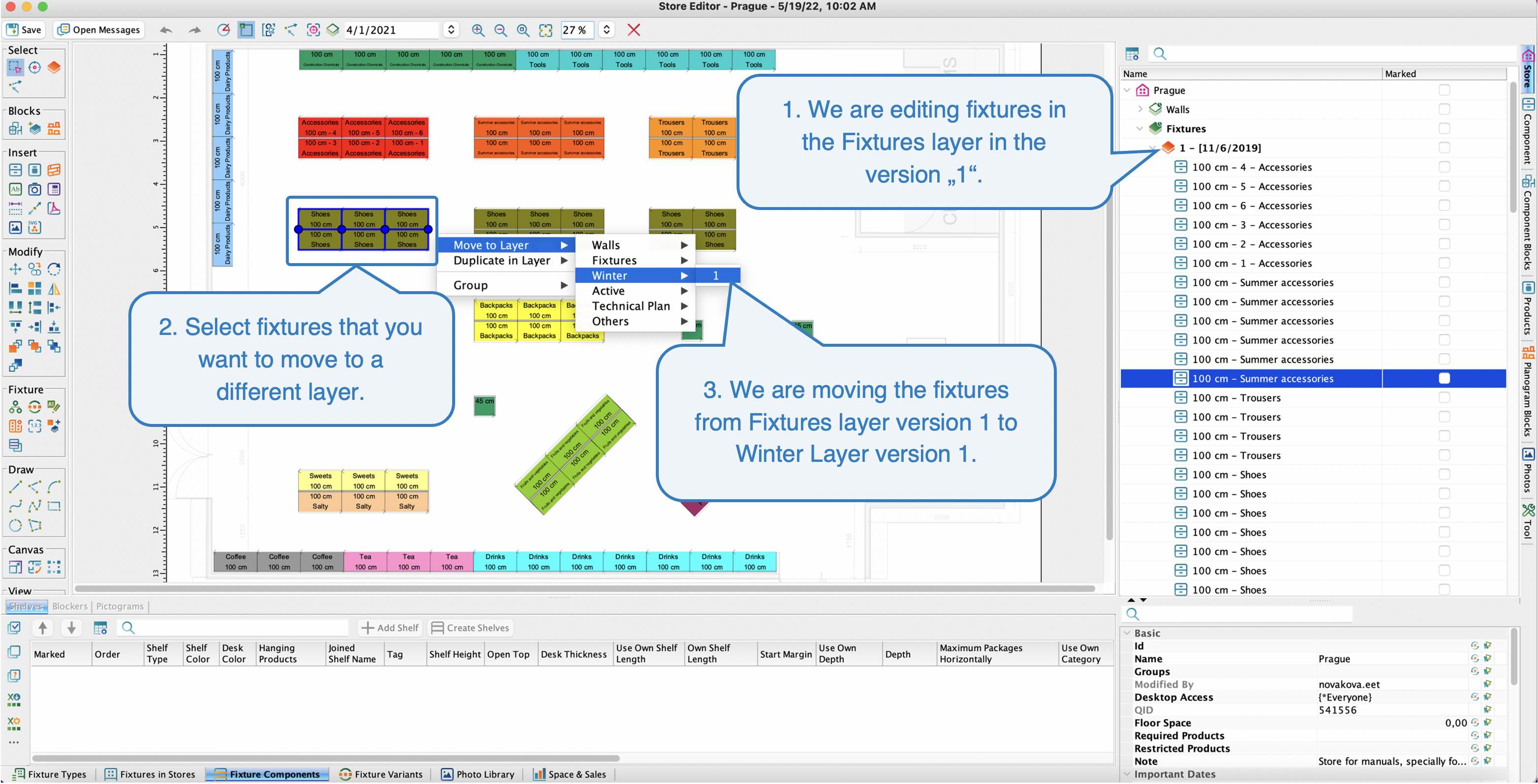Screen dimensions: 1538x784
Task: Open the Walls submenu arrow
Action: (x=684, y=245)
